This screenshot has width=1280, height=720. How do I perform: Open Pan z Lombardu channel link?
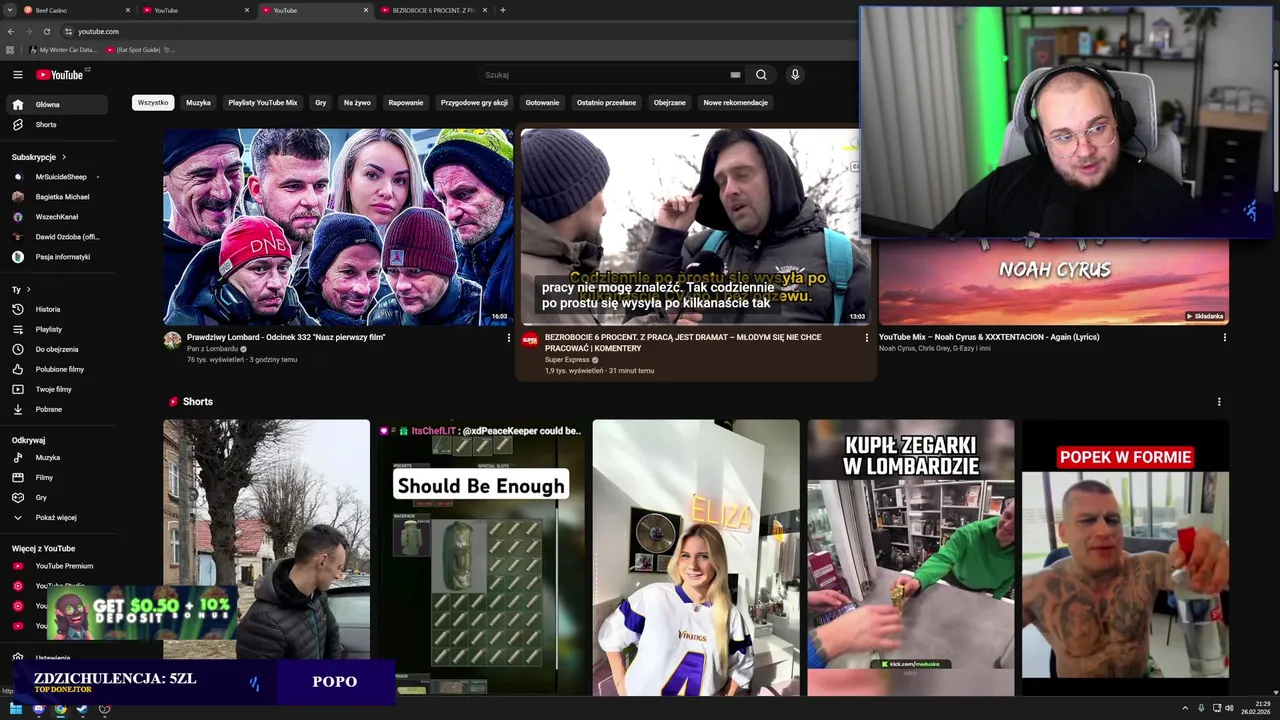pos(212,349)
